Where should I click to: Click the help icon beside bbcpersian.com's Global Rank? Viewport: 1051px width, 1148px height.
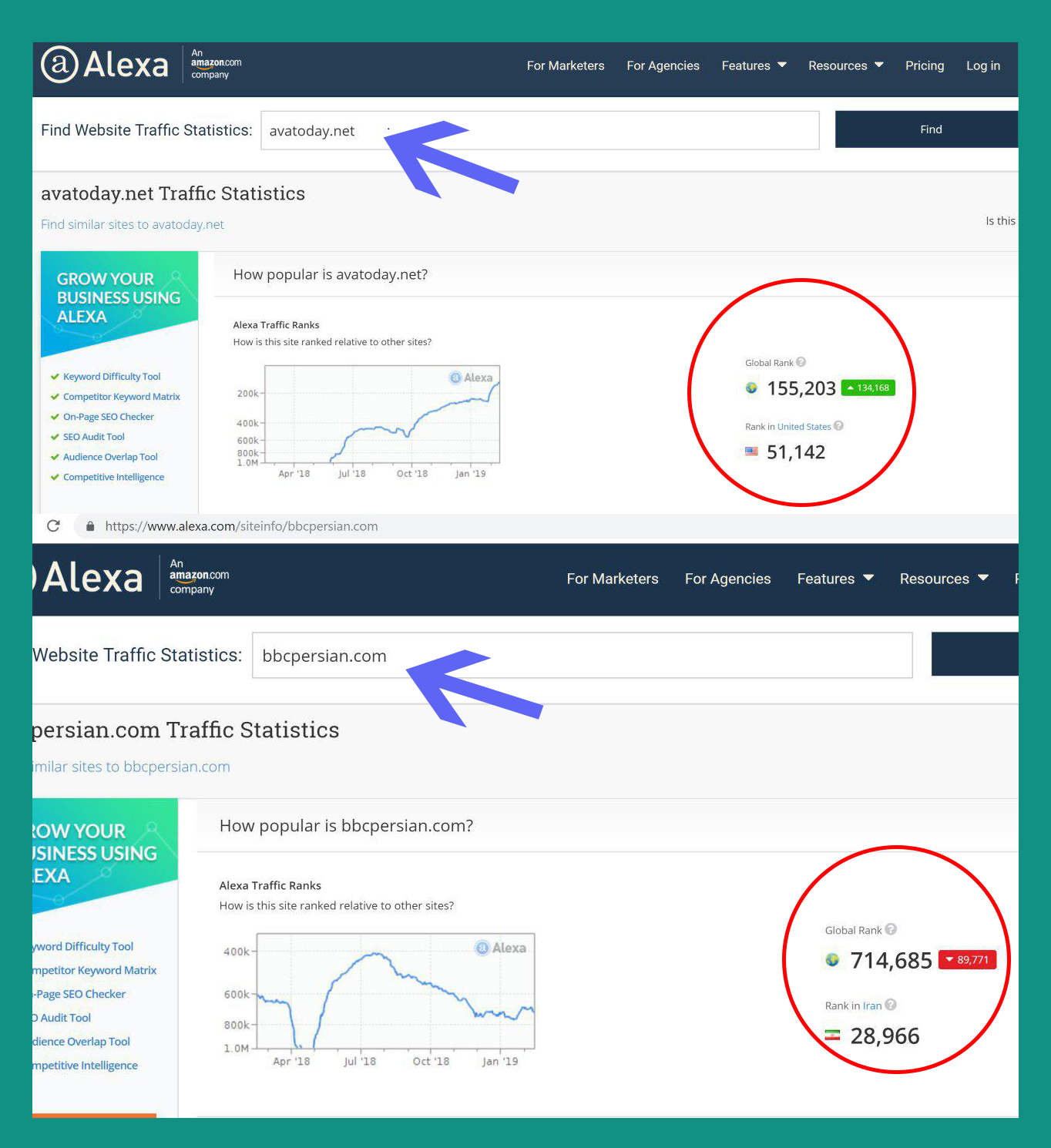point(891,929)
